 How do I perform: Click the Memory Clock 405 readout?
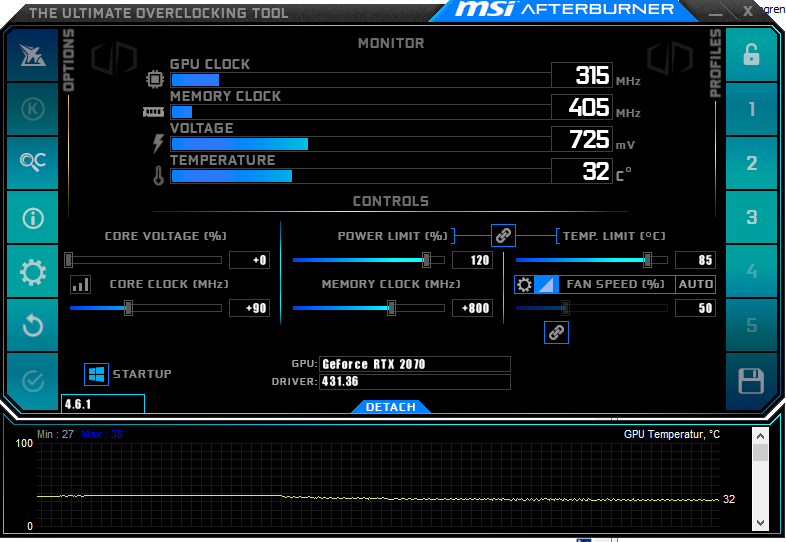(x=582, y=107)
